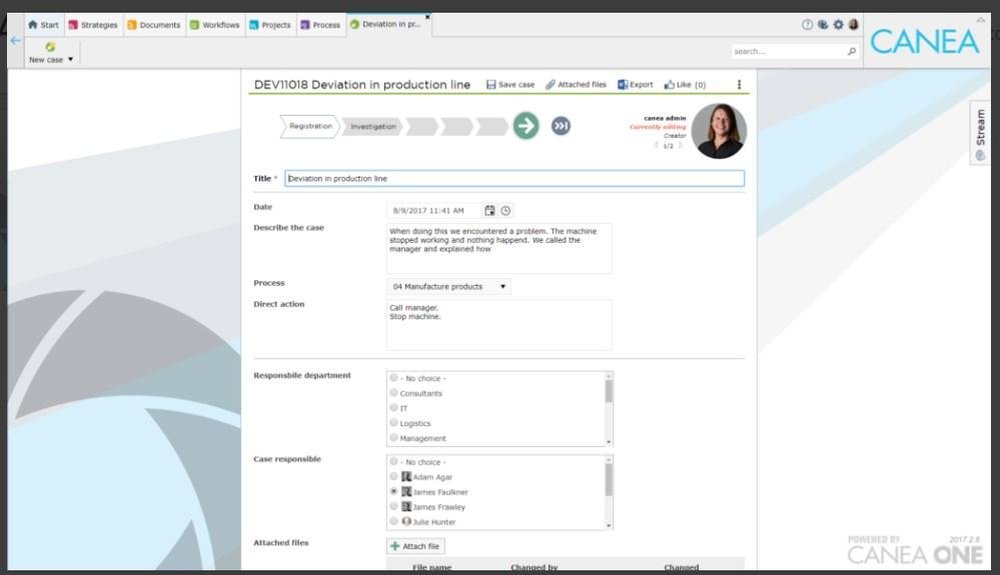
Task: Open Attached files paperclip link
Action: 576,84
